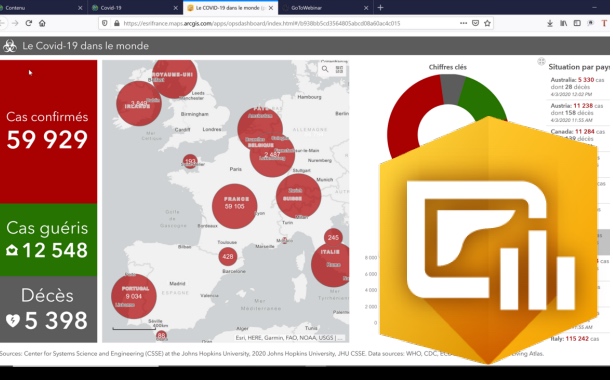This screenshot has height=380, width=613.
Task: Show site security padlock information
Action: (x=117, y=23)
